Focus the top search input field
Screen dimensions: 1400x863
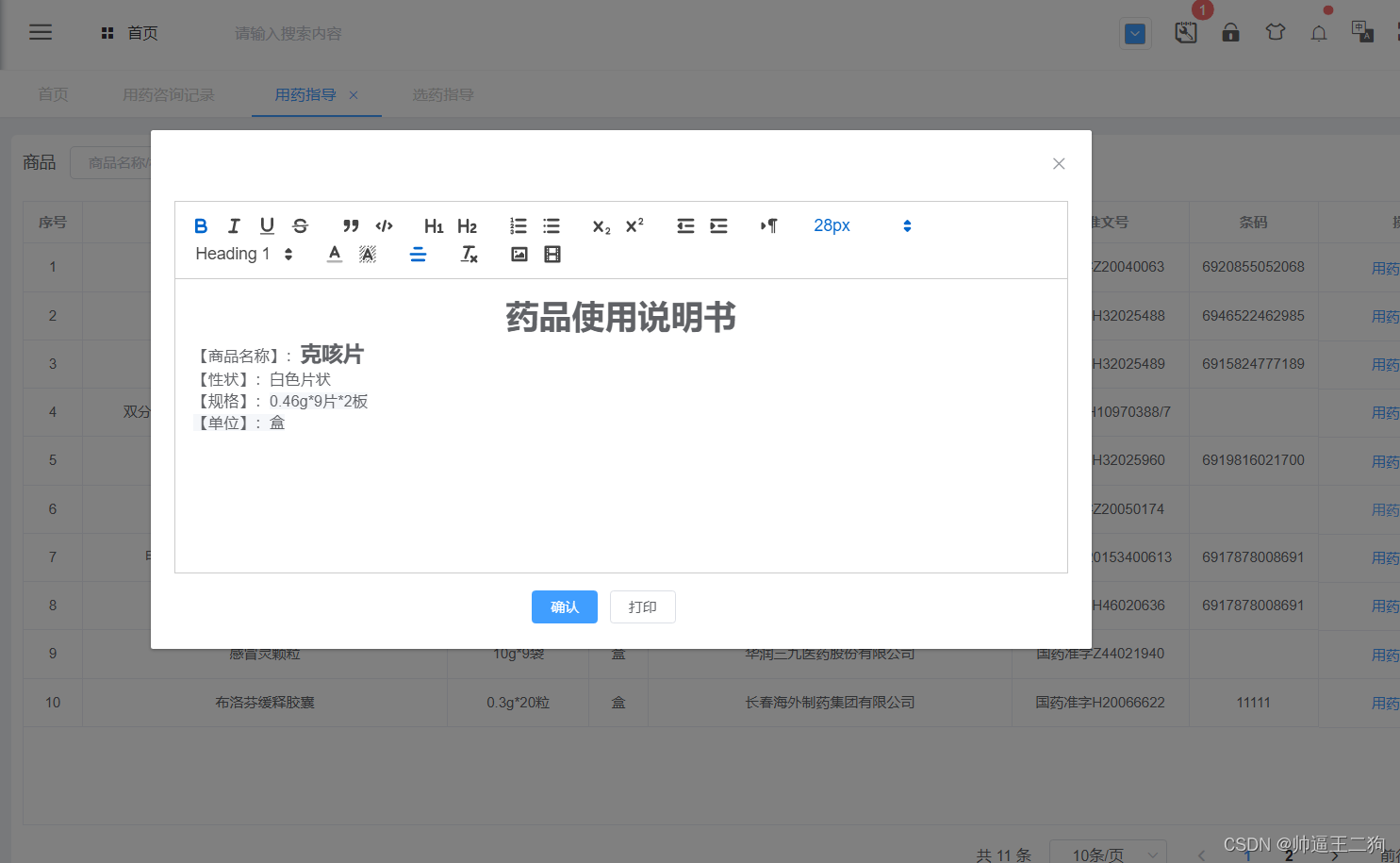[288, 33]
